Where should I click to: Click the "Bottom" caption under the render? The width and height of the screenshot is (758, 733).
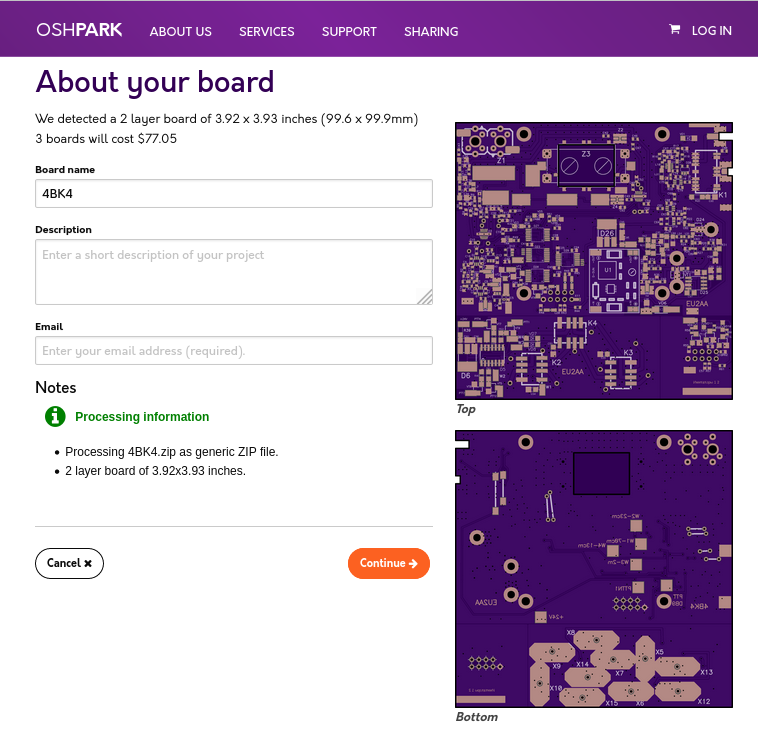point(476,717)
